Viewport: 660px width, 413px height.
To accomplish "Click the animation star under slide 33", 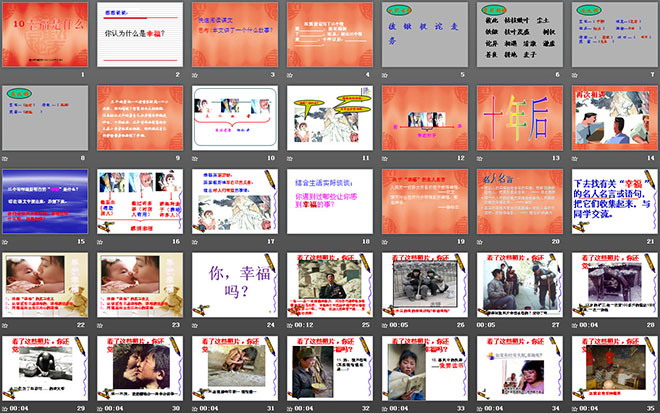I will pyautogui.click(x=385, y=409).
